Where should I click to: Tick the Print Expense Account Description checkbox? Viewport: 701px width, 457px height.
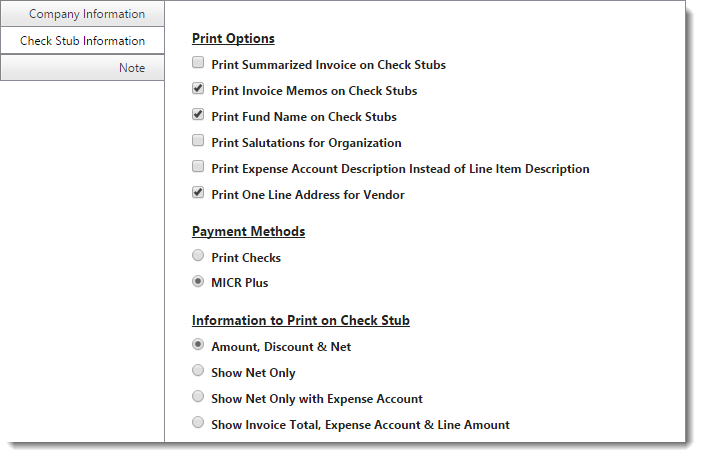tap(198, 168)
